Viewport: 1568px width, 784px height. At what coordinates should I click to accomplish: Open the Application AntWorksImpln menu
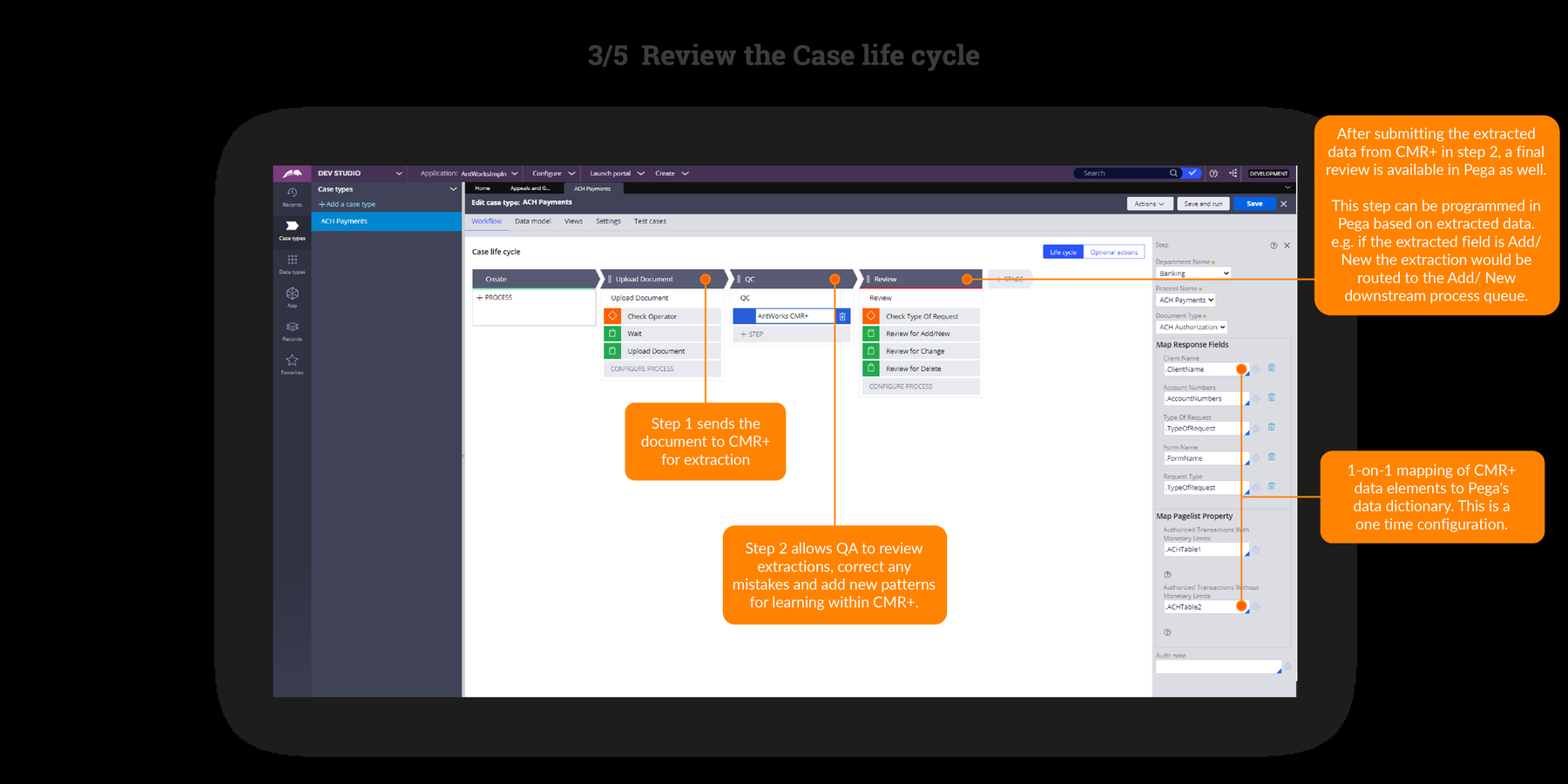click(x=469, y=173)
